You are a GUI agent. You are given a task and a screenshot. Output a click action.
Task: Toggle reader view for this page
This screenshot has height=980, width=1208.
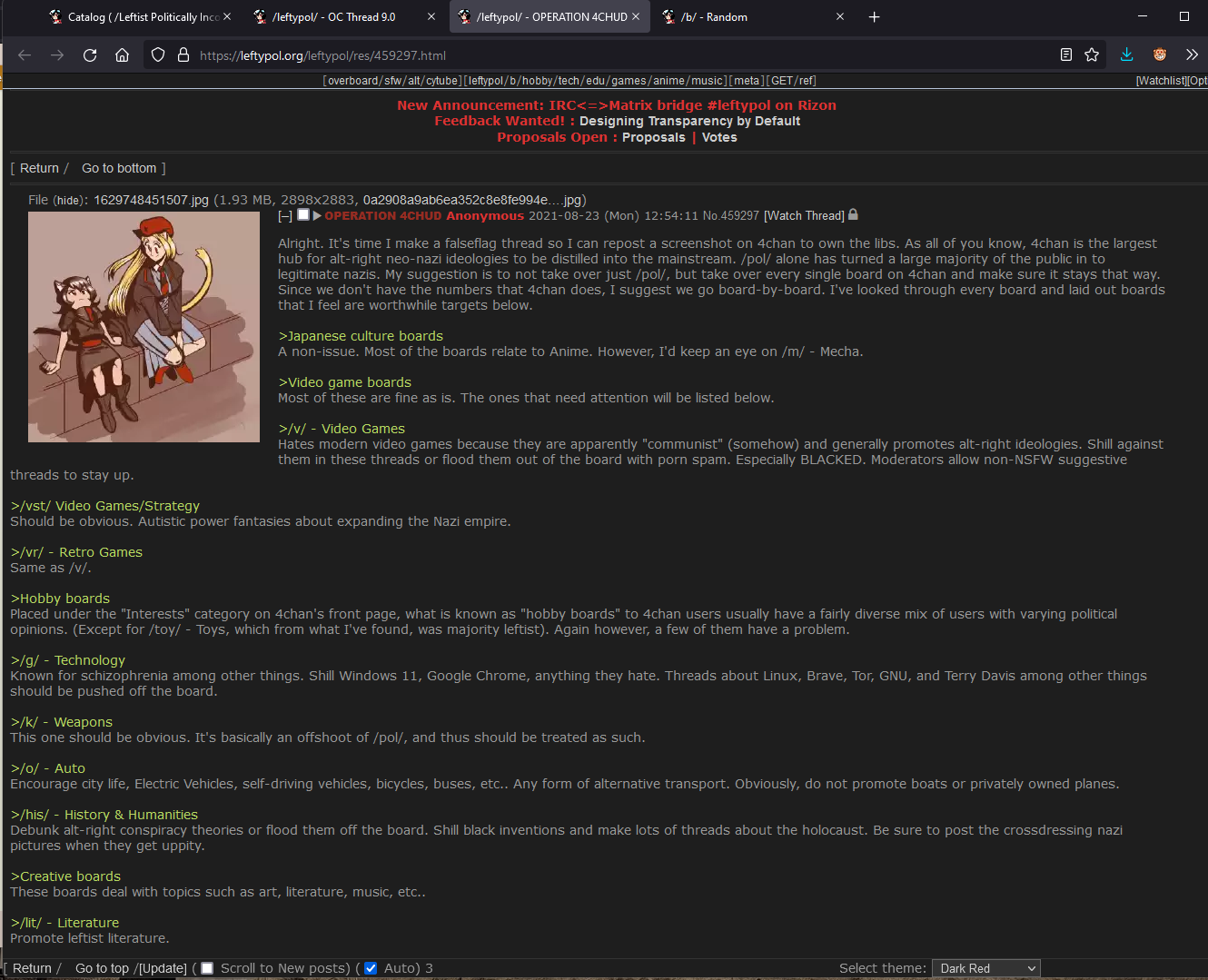[x=1066, y=55]
